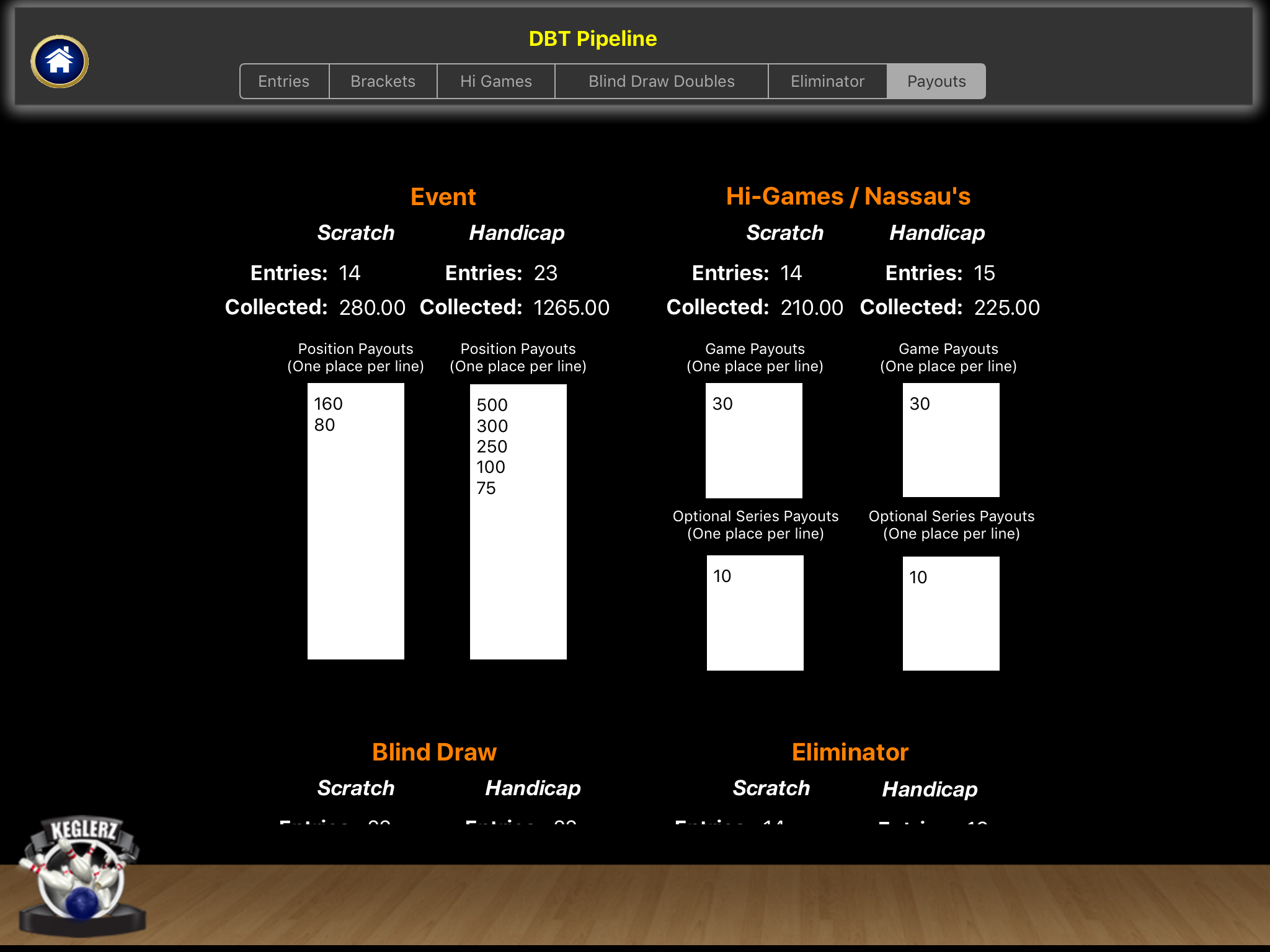Click the DBT Pipeline title
Screen dimensions: 1270x952
592,38
